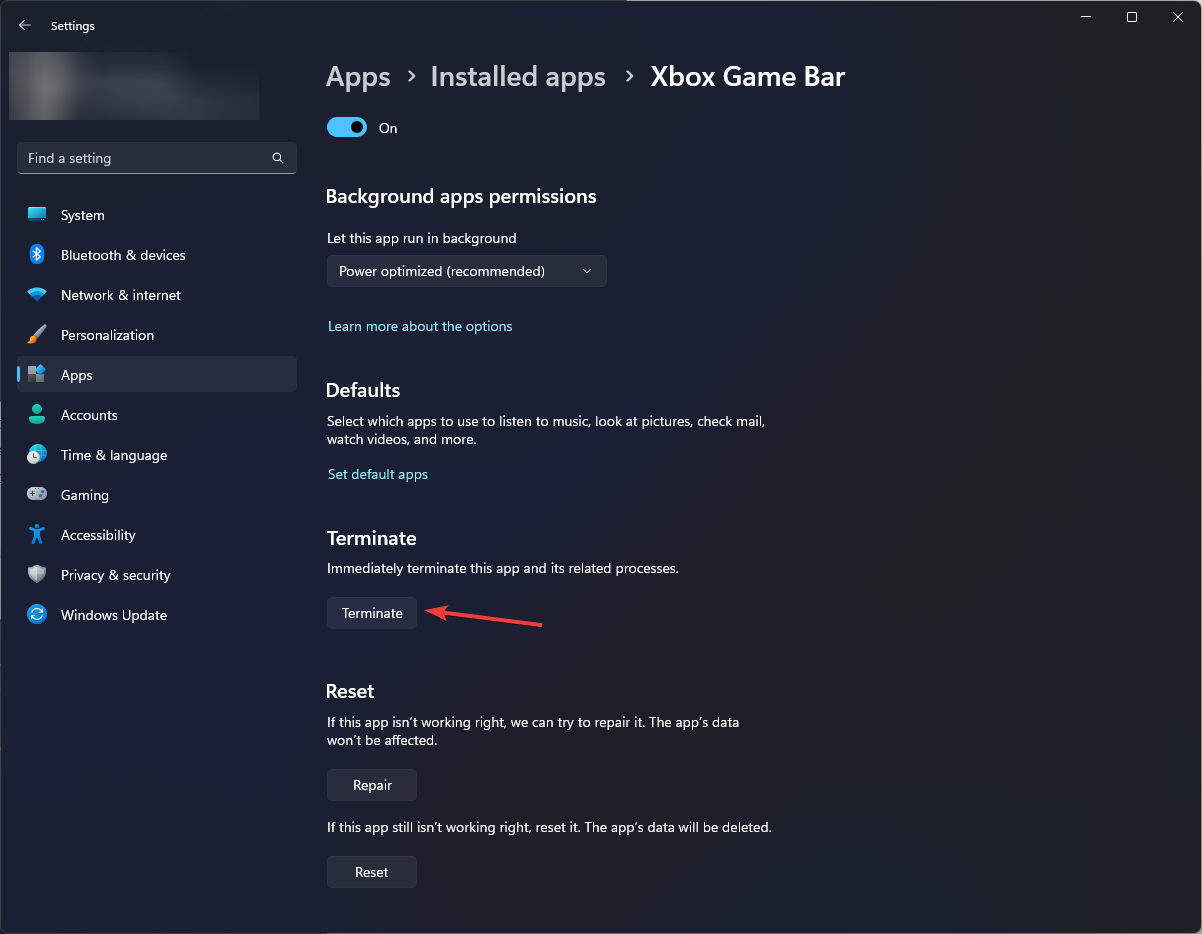Screen dimensions: 1202x934
Task: Open Learn more about the options link
Action: click(420, 326)
